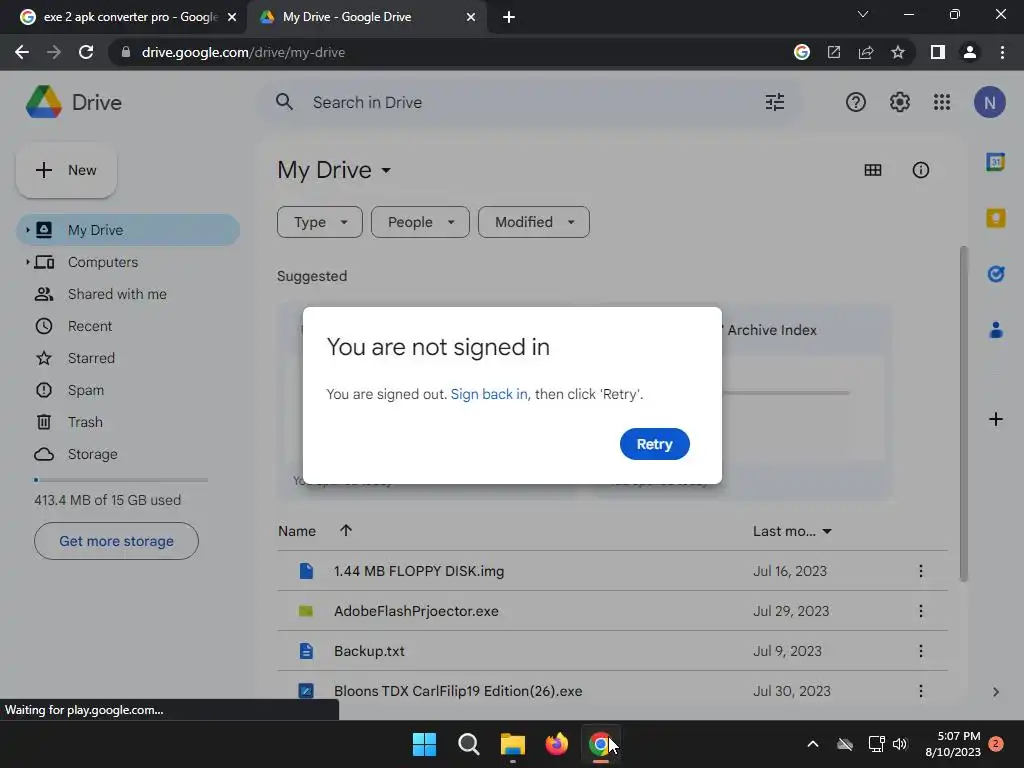Select Bloons TDX CarlFilip19 Edition(26).exe

tap(613, 691)
